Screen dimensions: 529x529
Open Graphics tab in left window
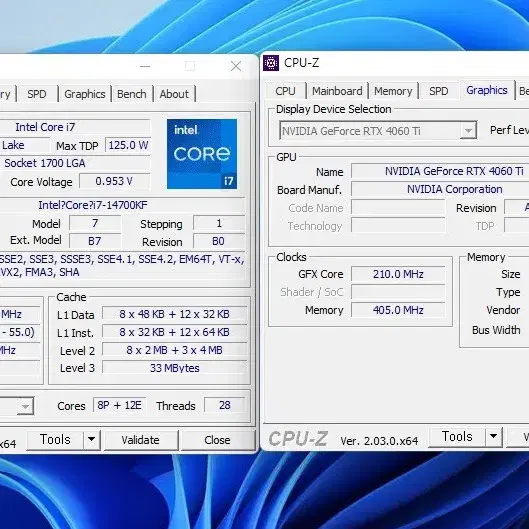tap(85, 94)
